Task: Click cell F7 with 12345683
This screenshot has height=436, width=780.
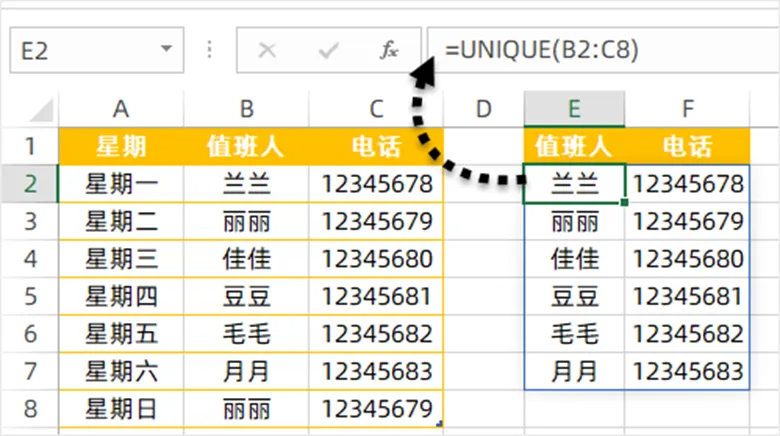Action: tap(687, 372)
